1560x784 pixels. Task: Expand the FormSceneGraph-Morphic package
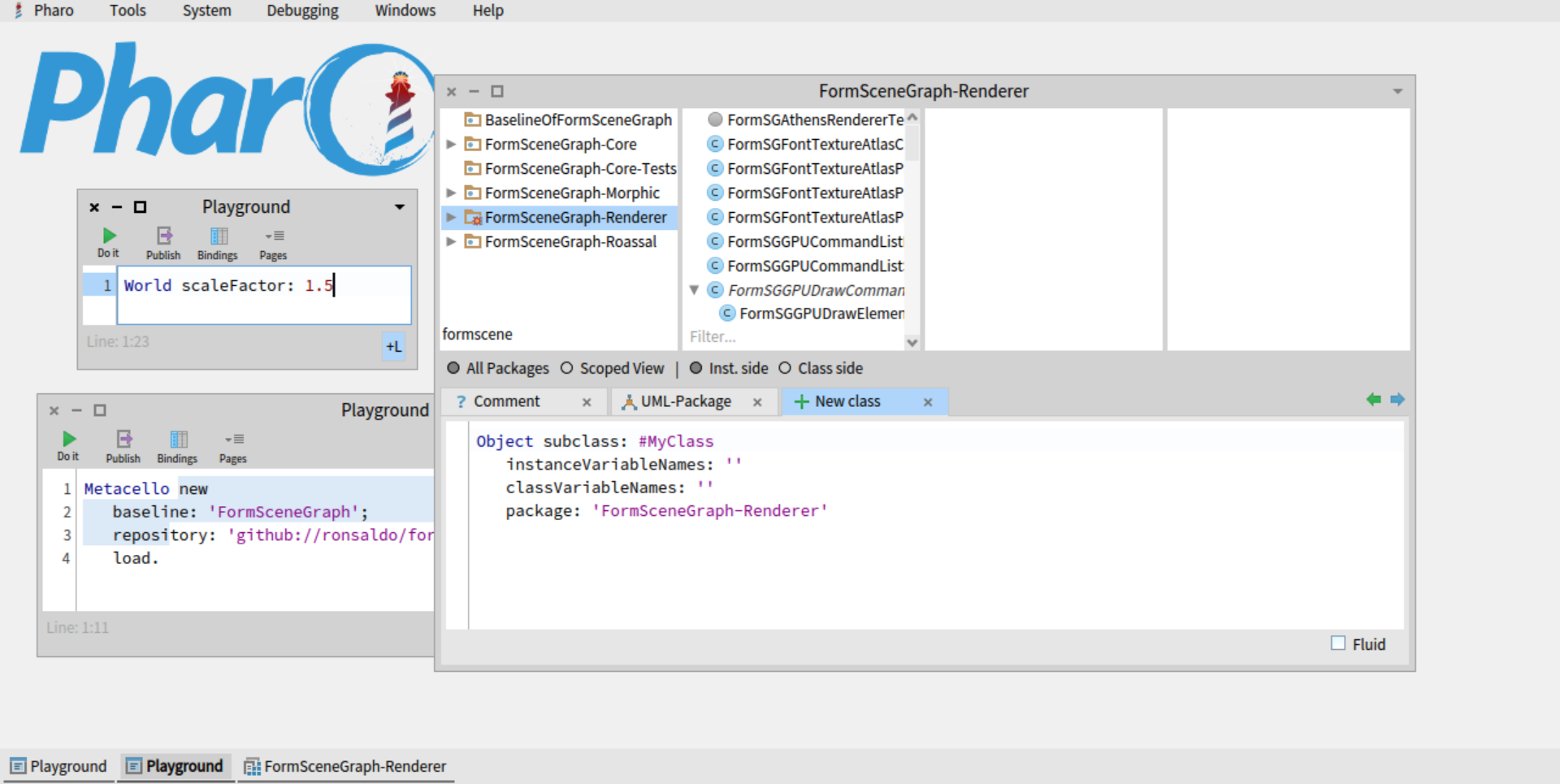click(451, 193)
